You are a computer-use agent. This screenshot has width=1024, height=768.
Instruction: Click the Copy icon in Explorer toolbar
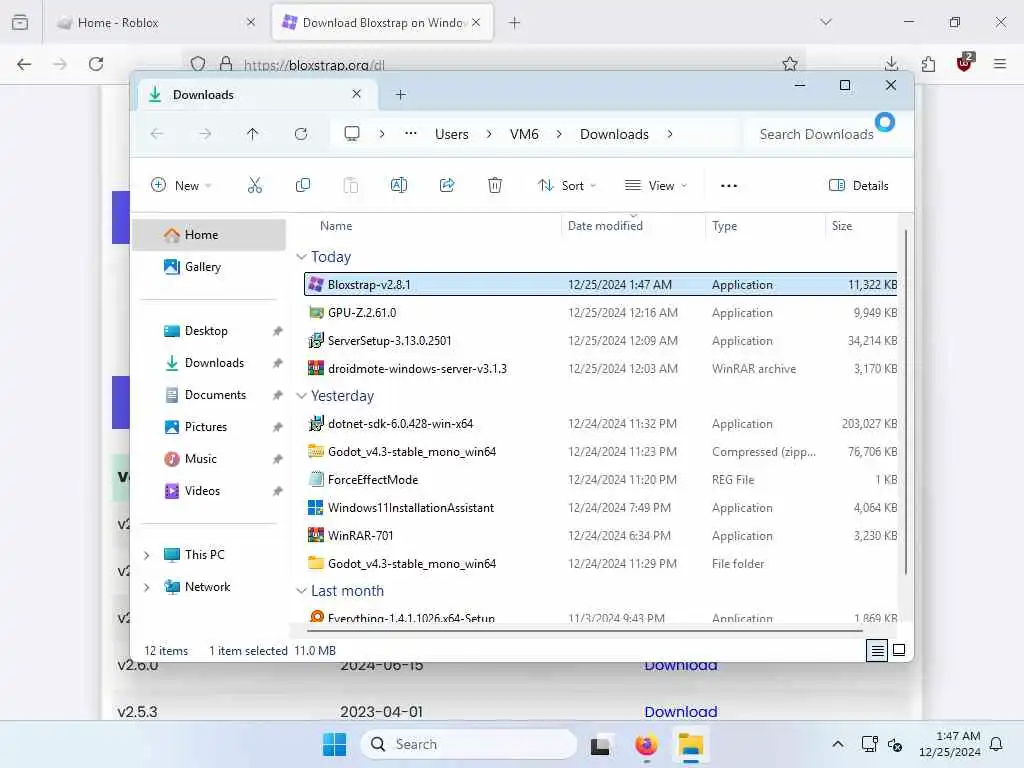[x=302, y=185]
